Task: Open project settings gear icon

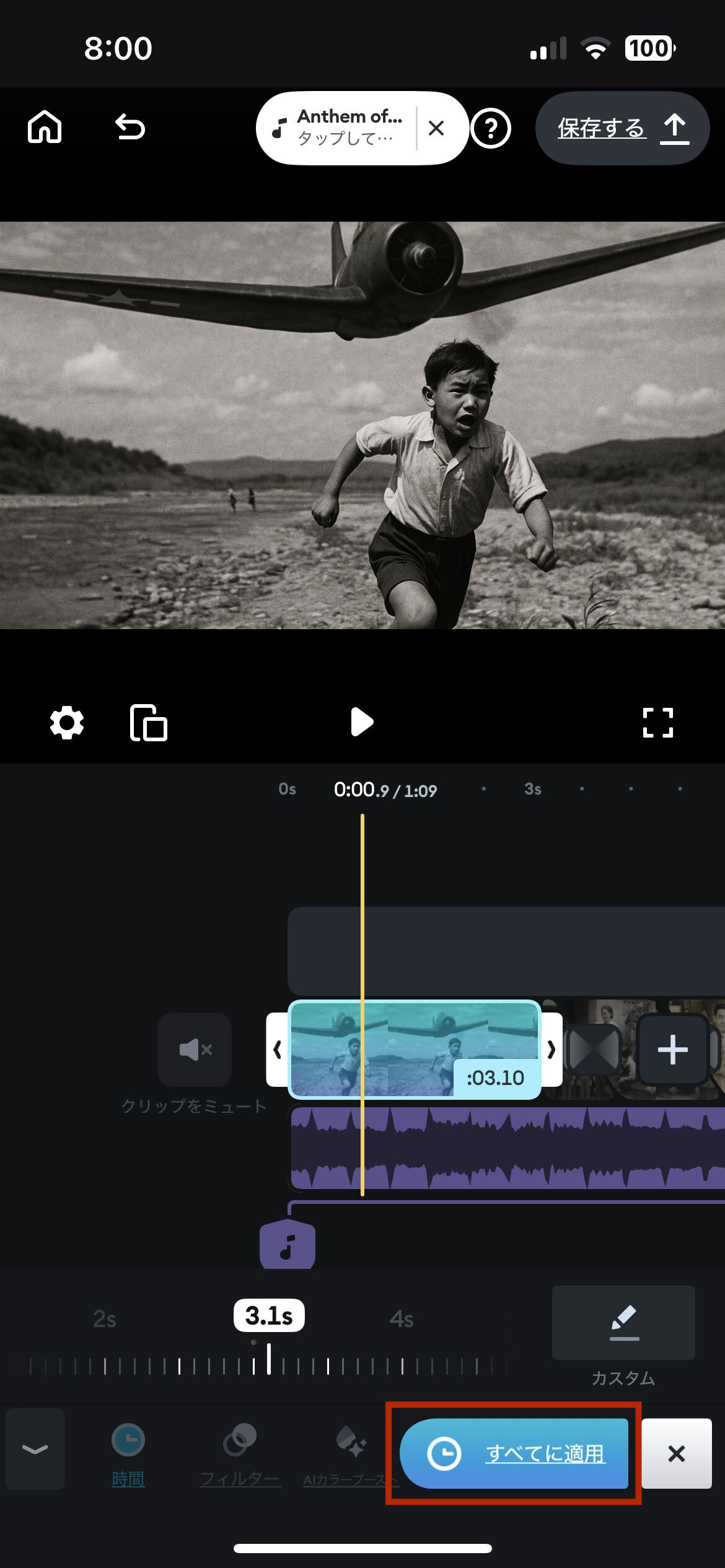Action: pyautogui.click(x=67, y=723)
